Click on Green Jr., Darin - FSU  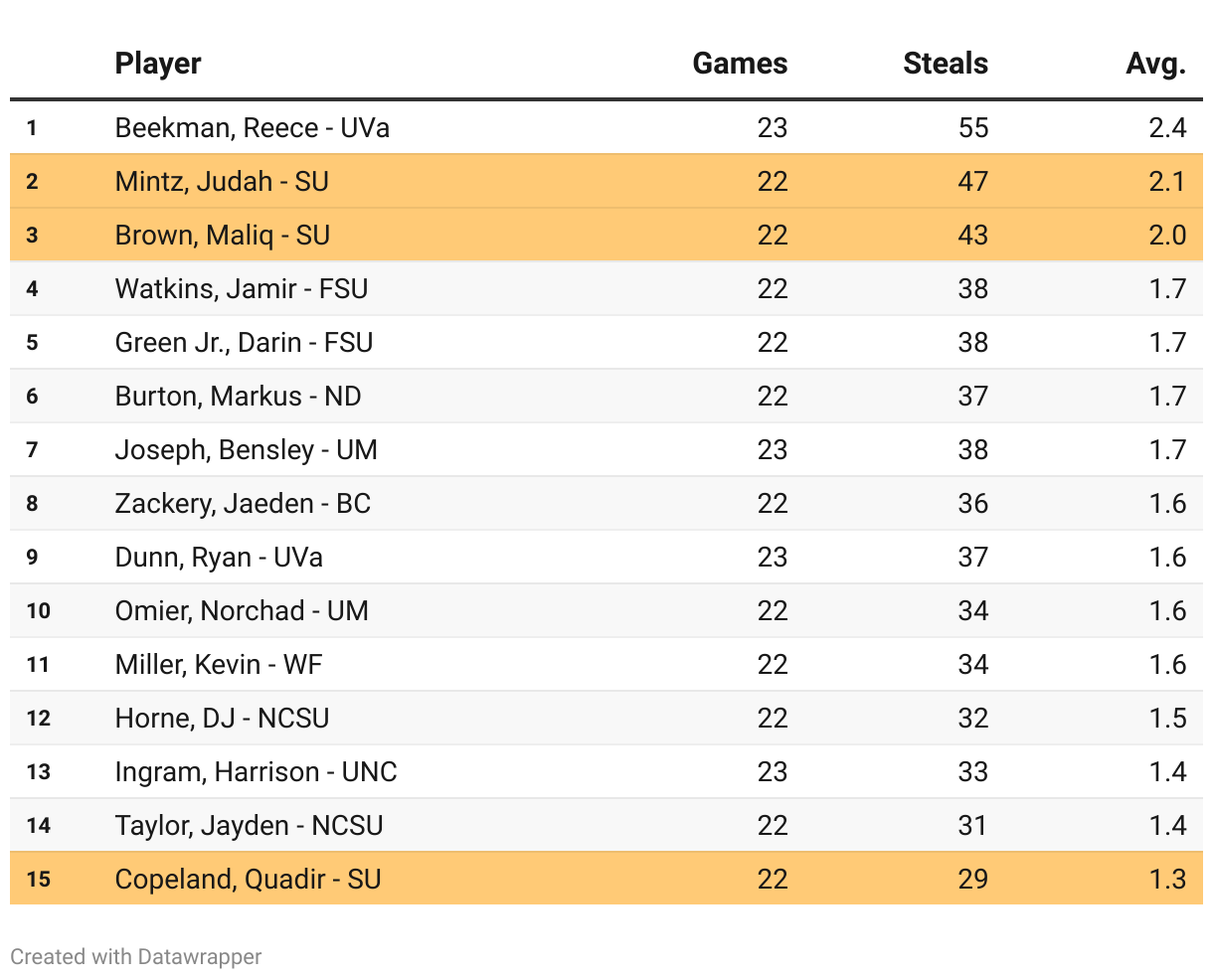(244, 343)
